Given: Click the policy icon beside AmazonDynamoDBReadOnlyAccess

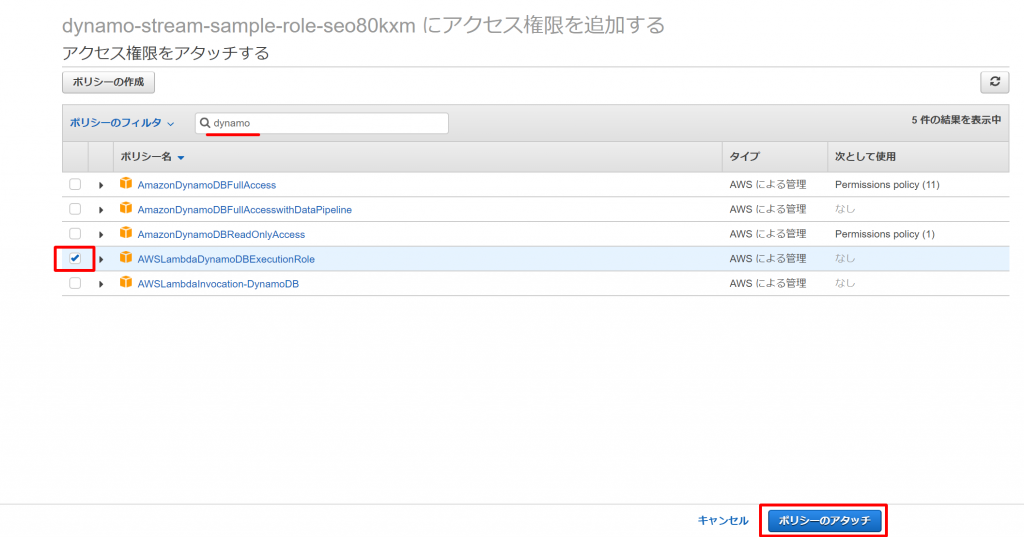Looking at the screenshot, I should 125,233.
